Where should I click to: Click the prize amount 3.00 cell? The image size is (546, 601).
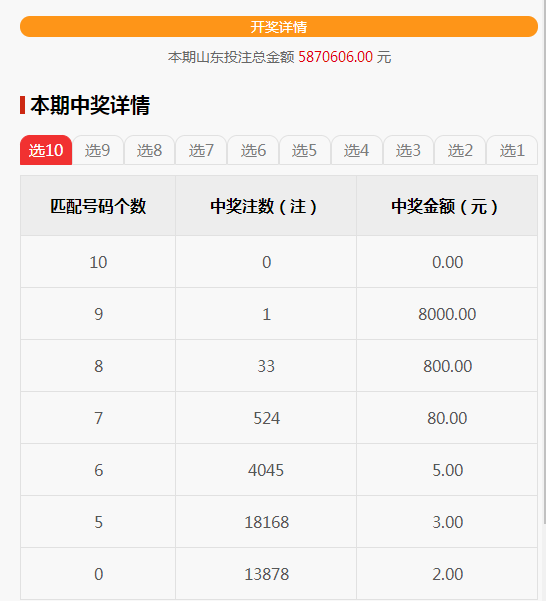(447, 522)
